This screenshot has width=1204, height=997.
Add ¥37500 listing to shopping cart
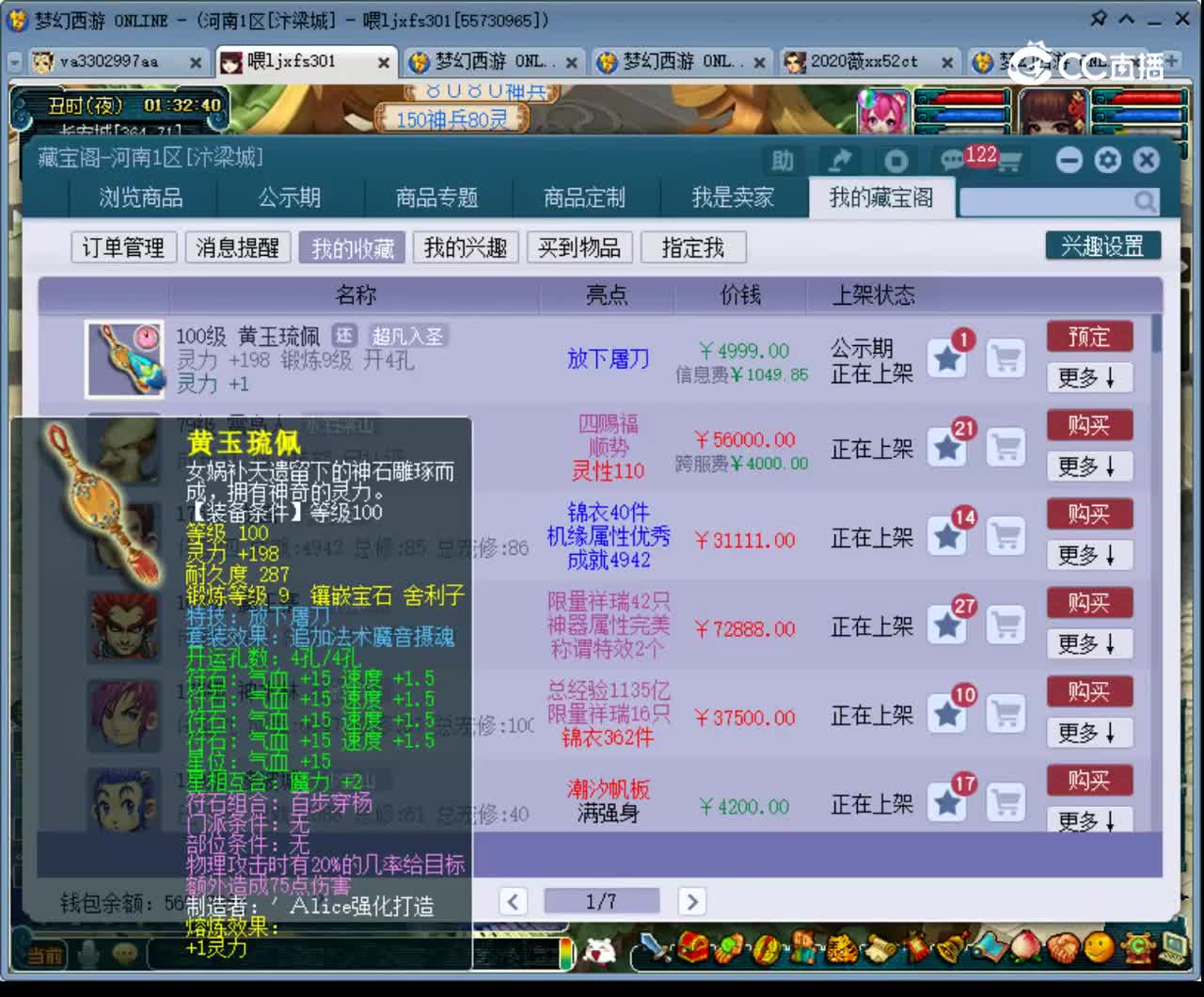[1006, 714]
